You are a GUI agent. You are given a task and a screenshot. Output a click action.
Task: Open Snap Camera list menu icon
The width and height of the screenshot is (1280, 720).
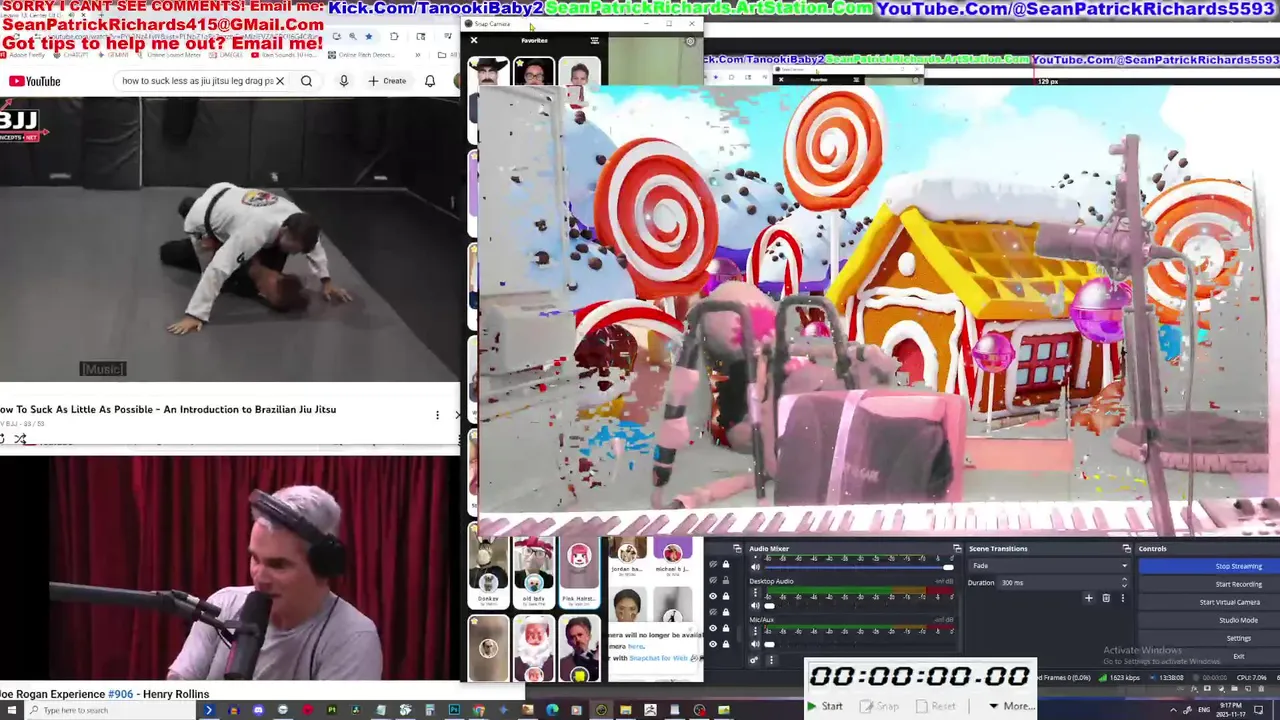pos(595,41)
